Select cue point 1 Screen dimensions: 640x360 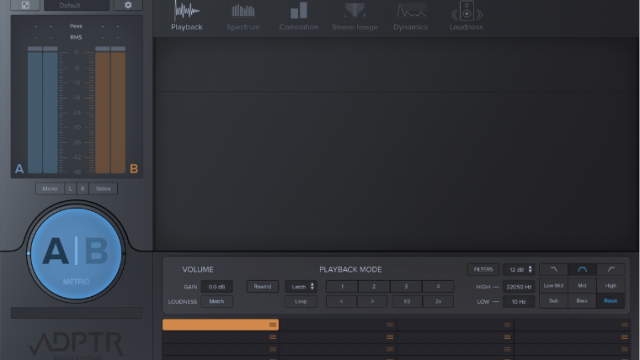click(342, 287)
